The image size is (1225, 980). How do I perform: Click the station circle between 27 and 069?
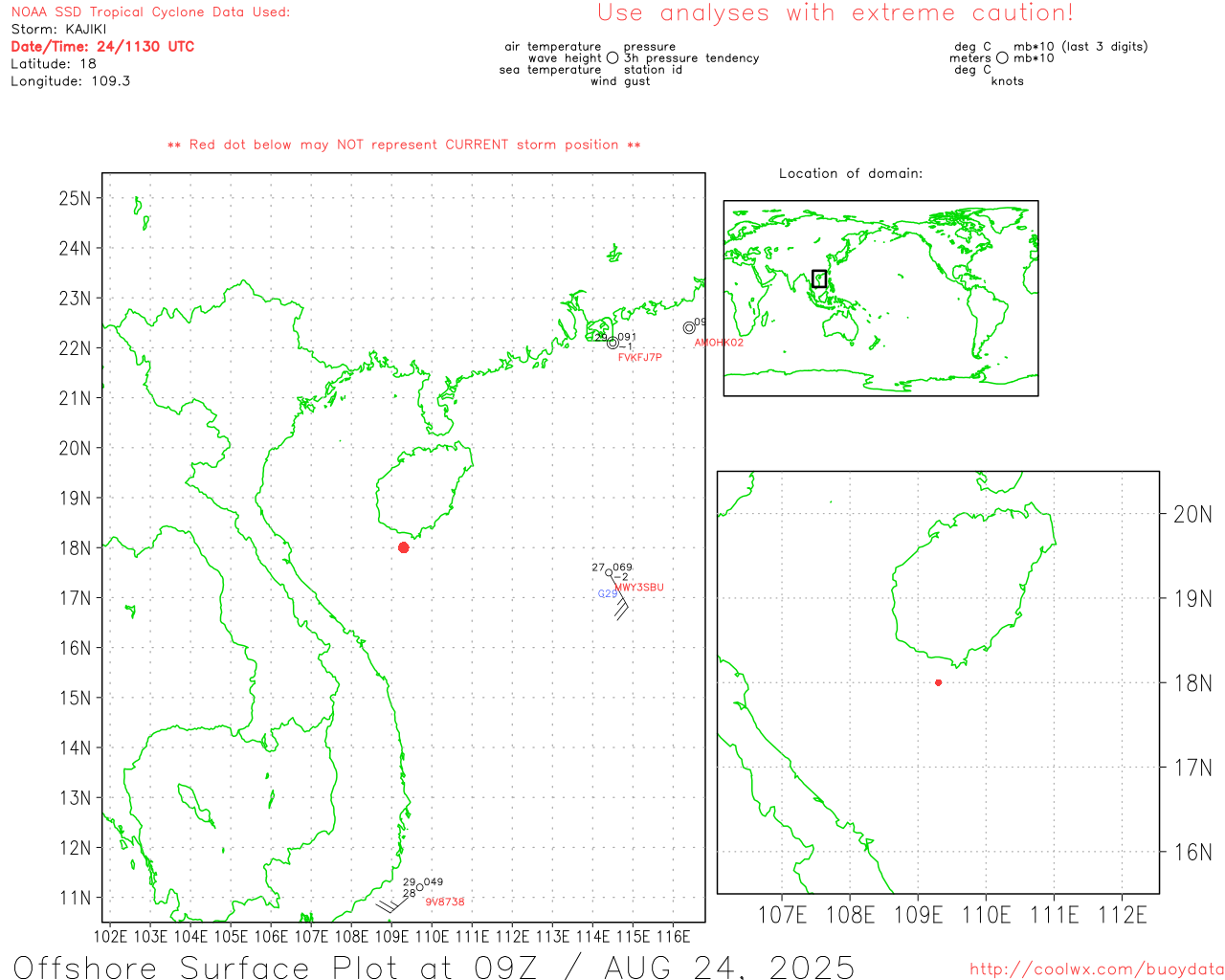click(x=609, y=572)
